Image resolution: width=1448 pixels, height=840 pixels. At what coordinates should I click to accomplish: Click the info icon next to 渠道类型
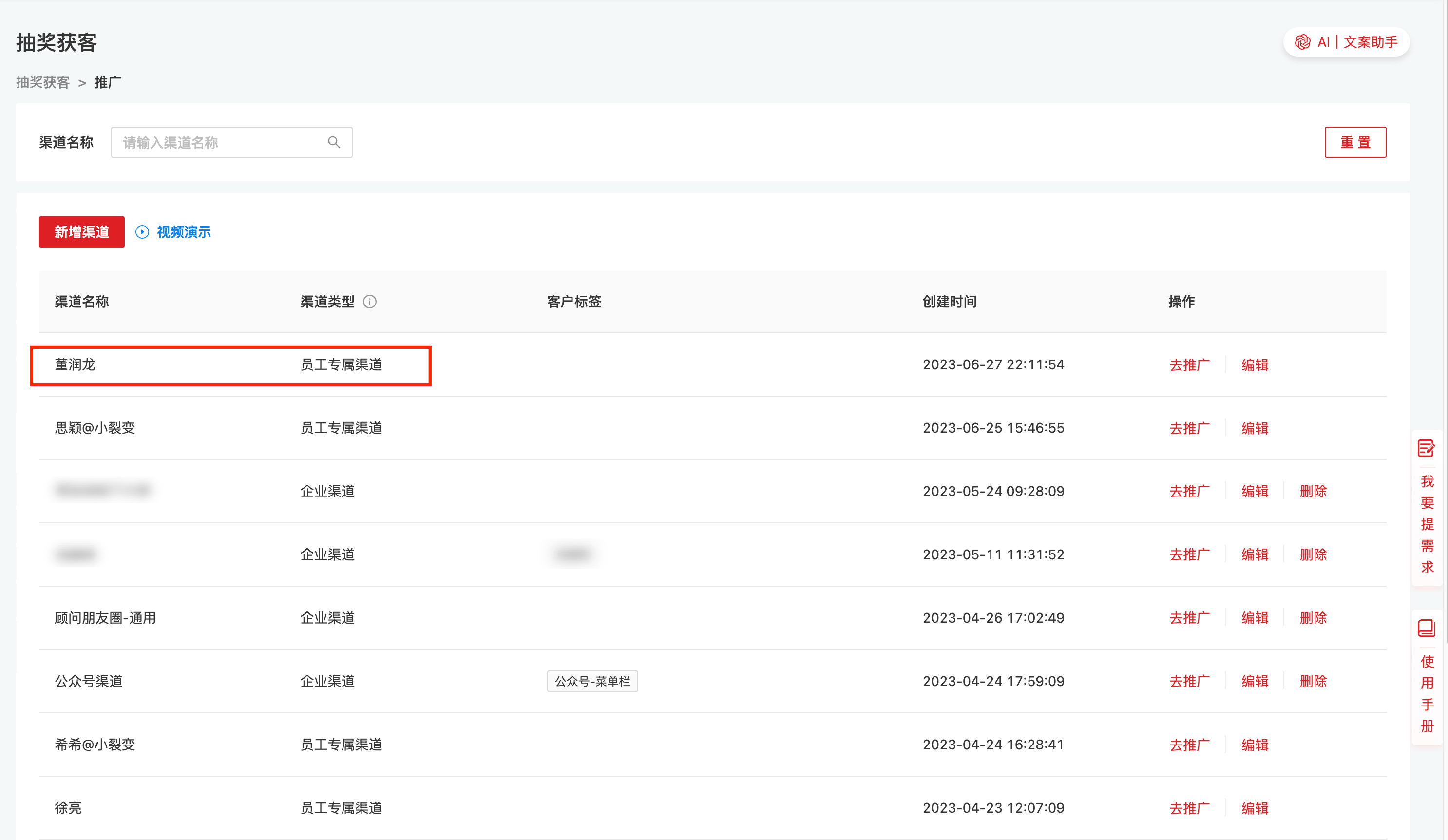point(370,302)
